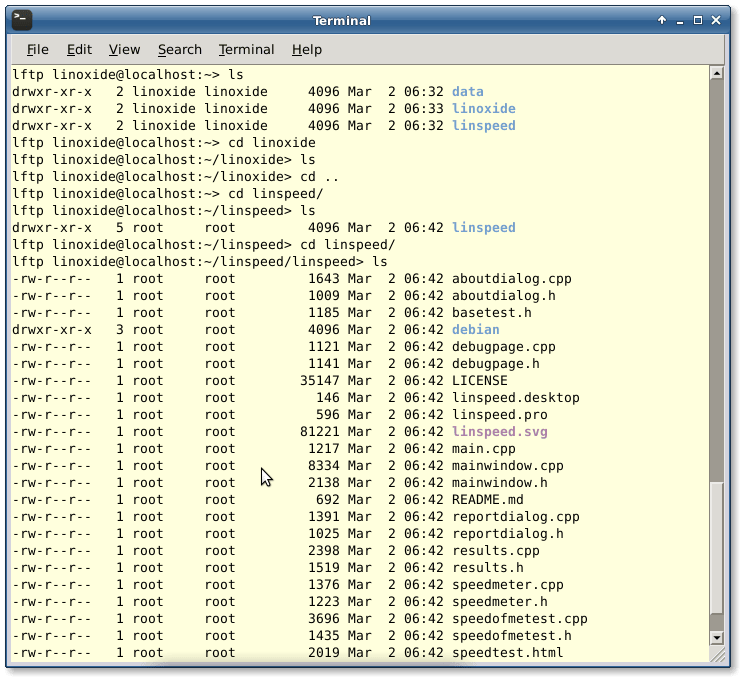This screenshot has height=677, width=740.
Task: Open the Terminal menu
Action: tap(246, 49)
